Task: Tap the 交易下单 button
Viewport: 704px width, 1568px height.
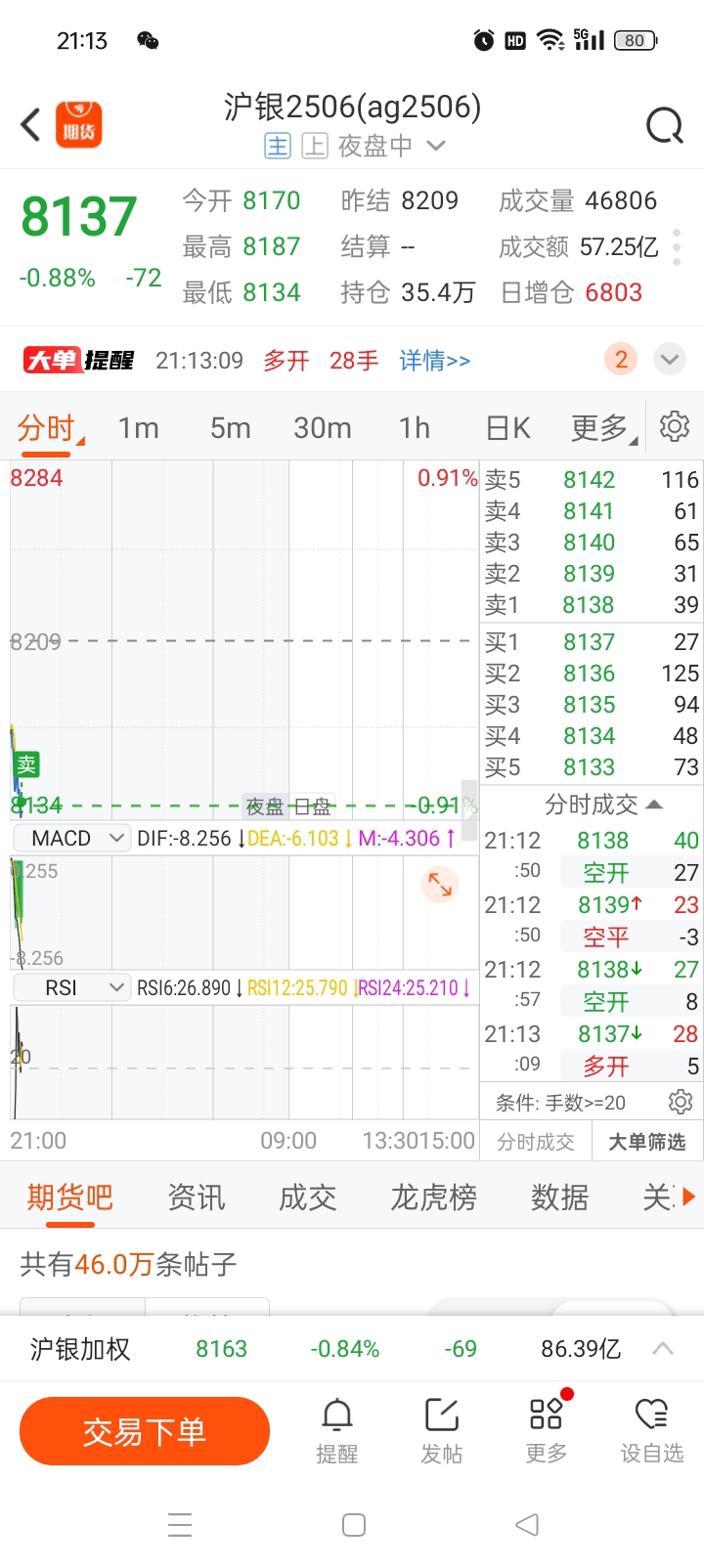Action: pos(145,1431)
